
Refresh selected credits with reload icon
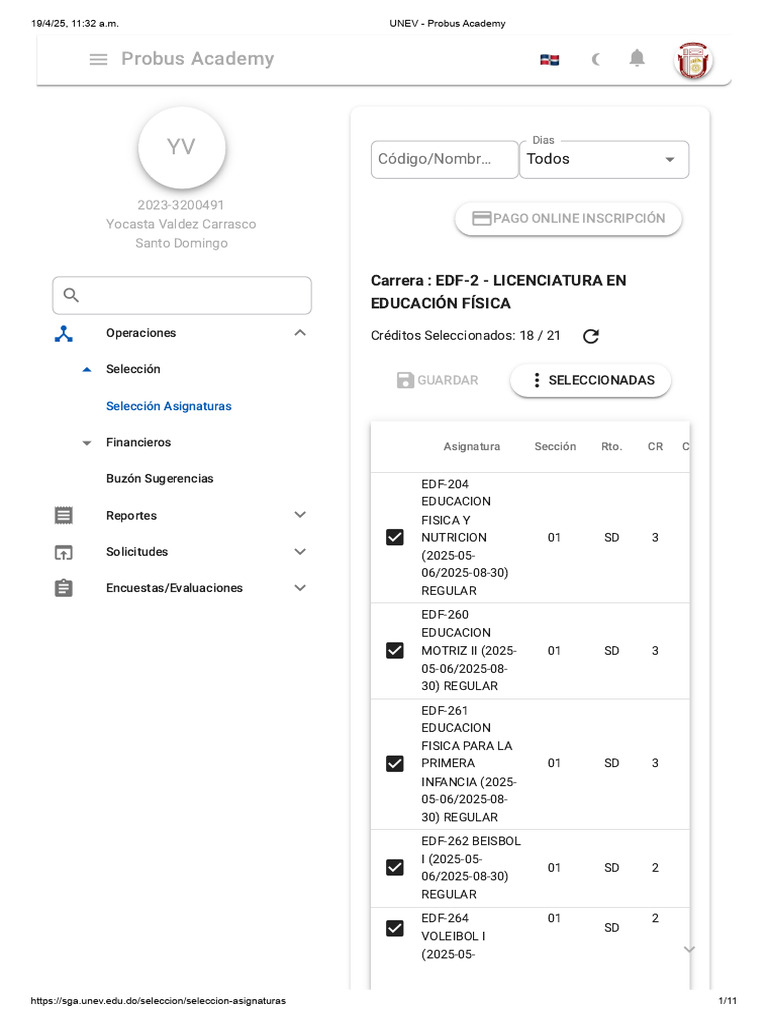pos(591,336)
